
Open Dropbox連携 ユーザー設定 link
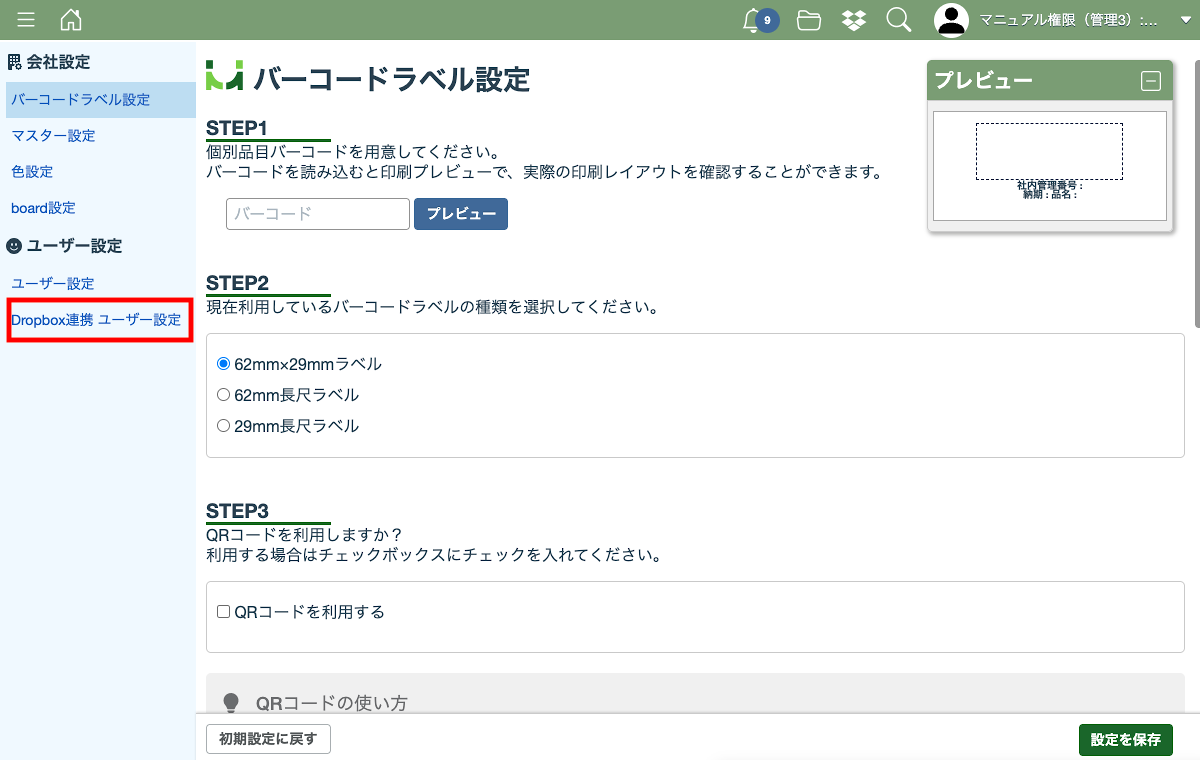pyautogui.click(x=96, y=320)
